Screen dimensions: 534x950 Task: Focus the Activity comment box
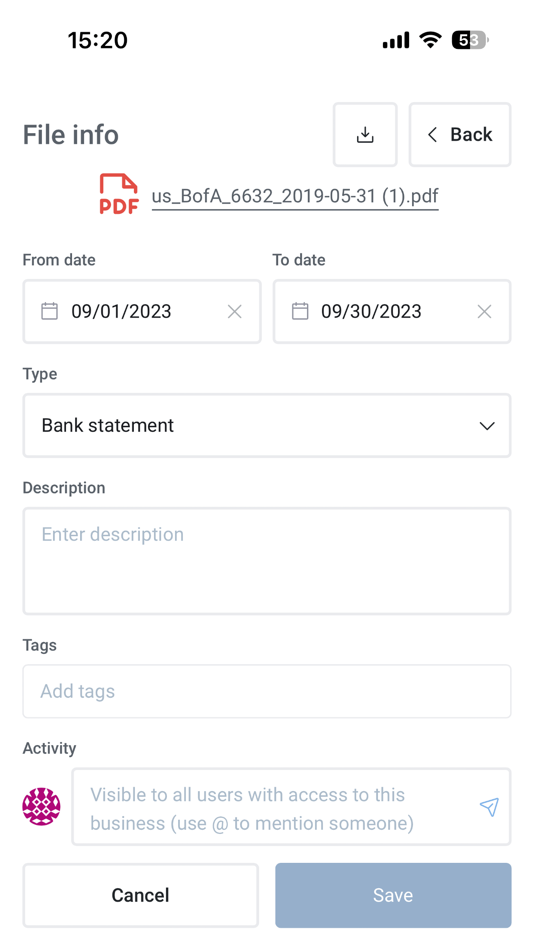(292, 807)
